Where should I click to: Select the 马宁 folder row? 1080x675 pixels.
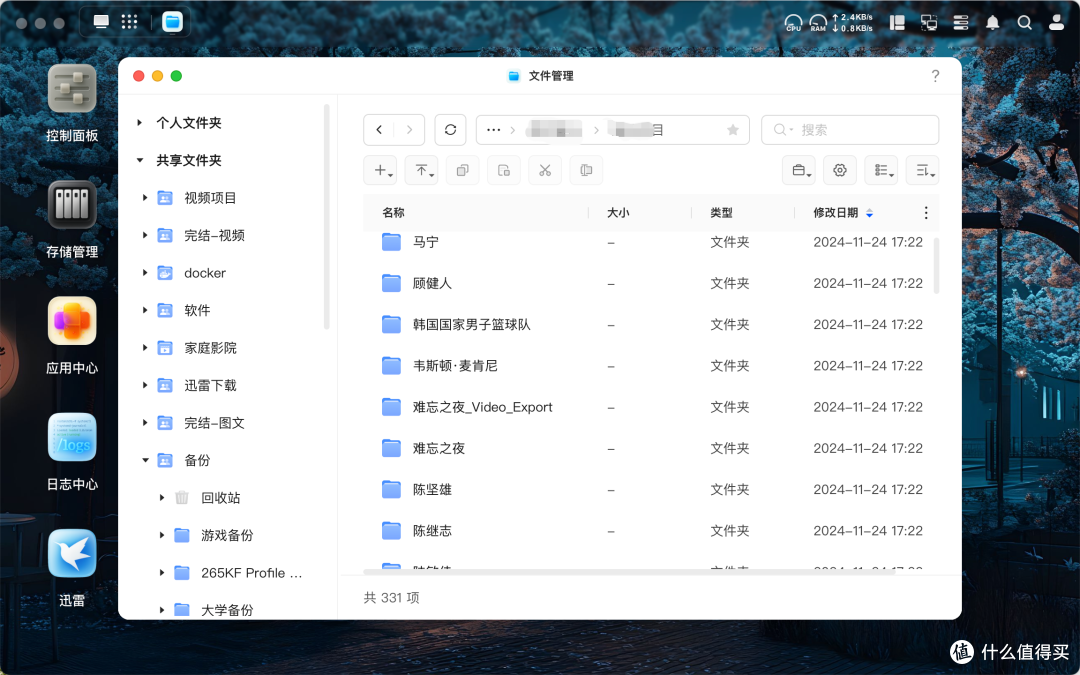tap(651, 242)
